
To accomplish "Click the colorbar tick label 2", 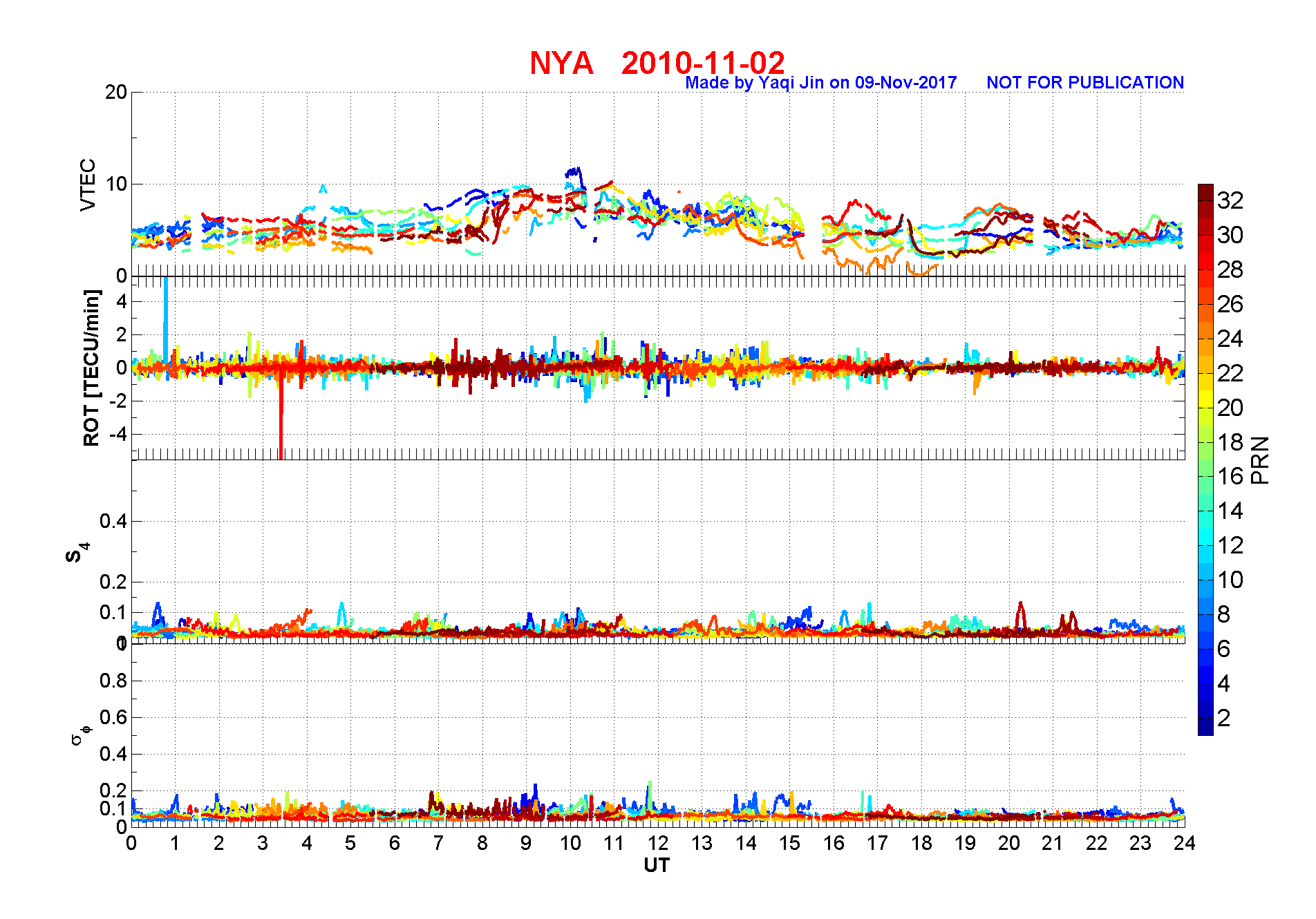I will click(x=1224, y=718).
